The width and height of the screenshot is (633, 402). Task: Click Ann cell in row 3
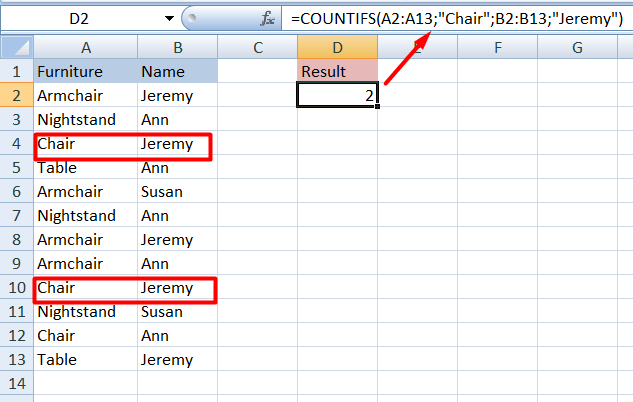click(178, 119)
